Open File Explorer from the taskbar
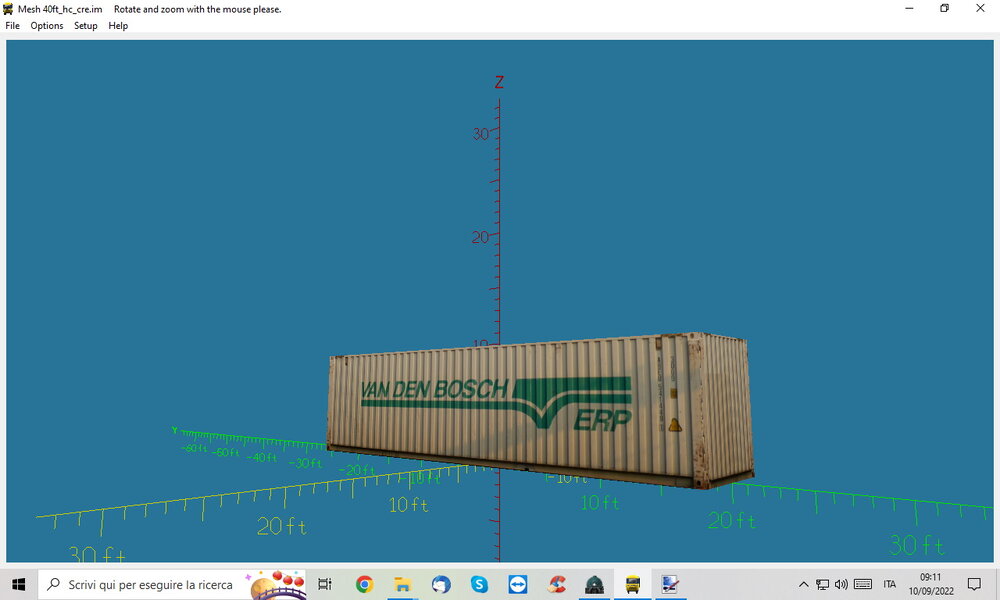Image resolution: width=1000 pixels, height=600 pixels. tap(402, 584)
